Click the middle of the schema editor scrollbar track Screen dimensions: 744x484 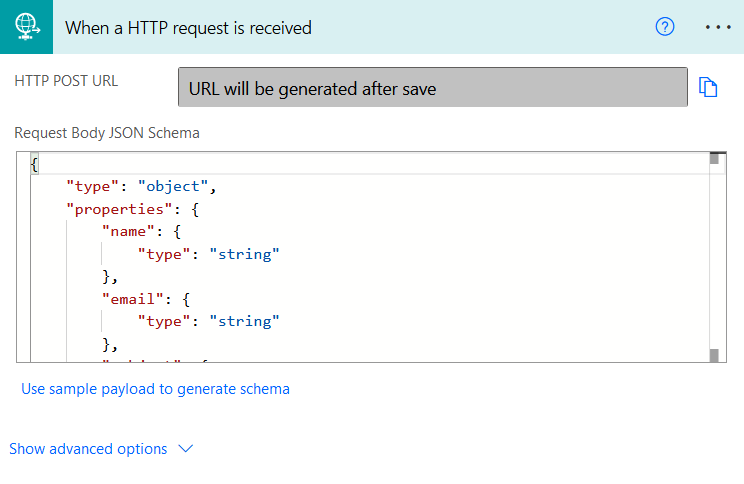point(714,256)
